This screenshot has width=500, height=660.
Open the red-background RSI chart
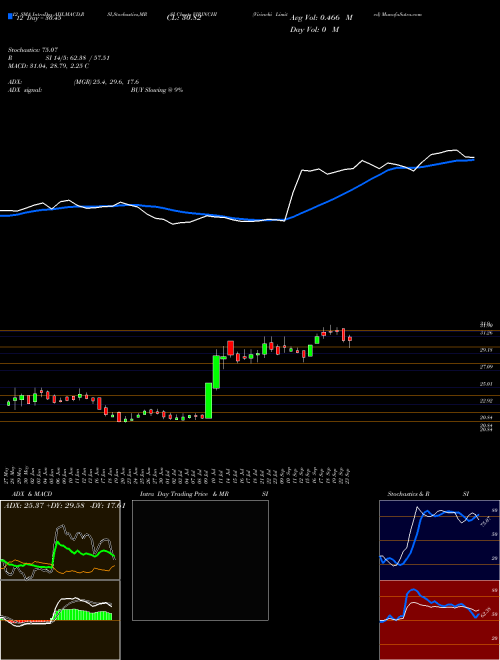click(440, 620)
